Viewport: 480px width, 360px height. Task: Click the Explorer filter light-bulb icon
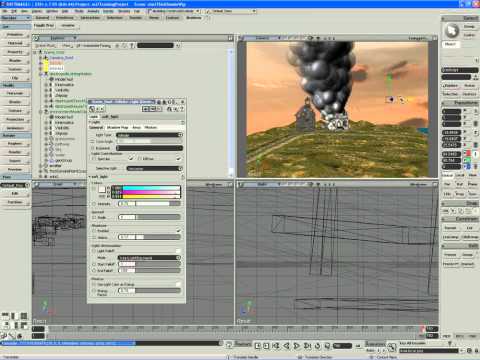[x=132, y=46]
